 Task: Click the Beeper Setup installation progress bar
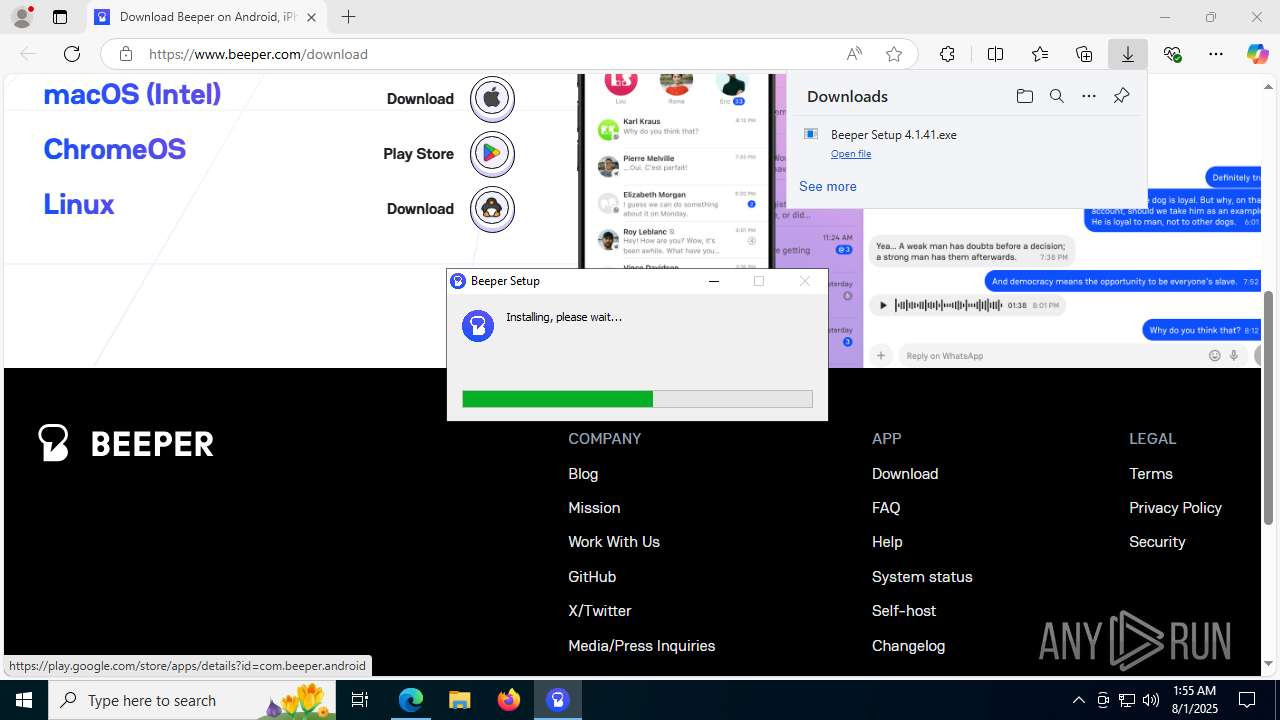(x=637, y=399)
